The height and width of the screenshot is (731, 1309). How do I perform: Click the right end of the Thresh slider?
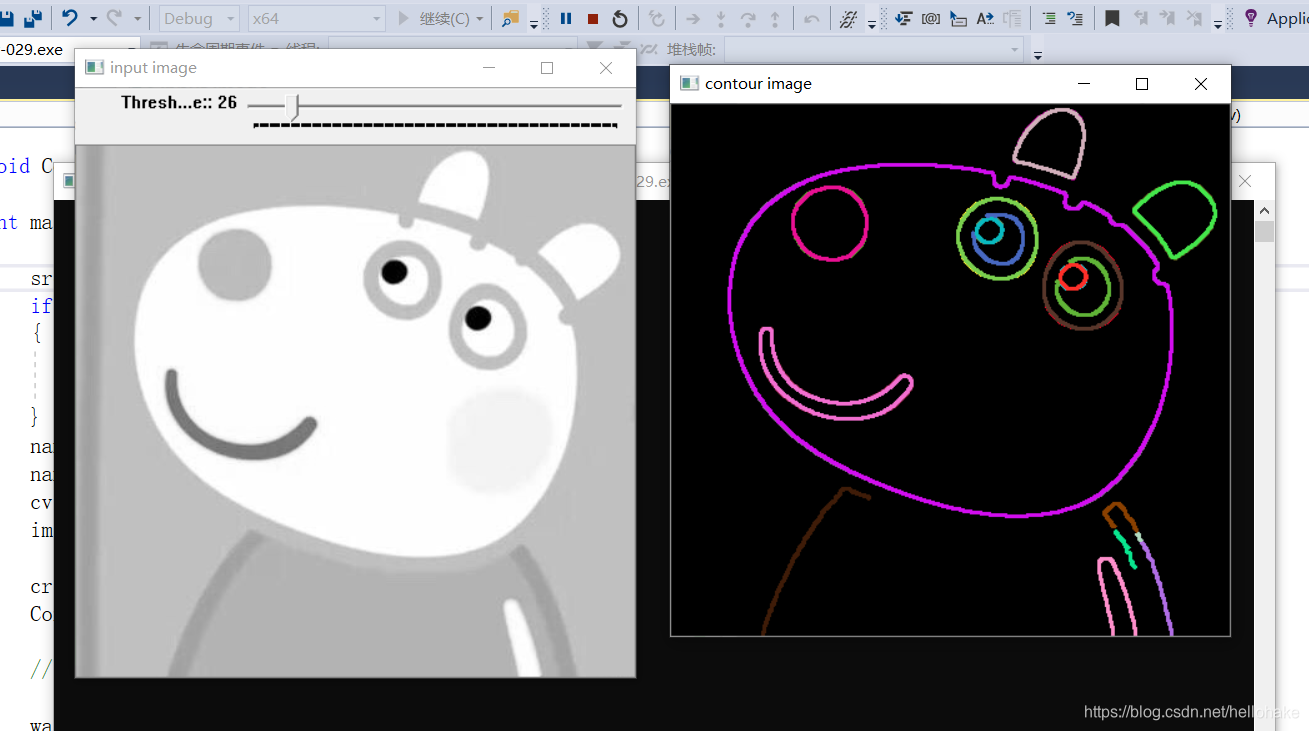click(619, 105)
